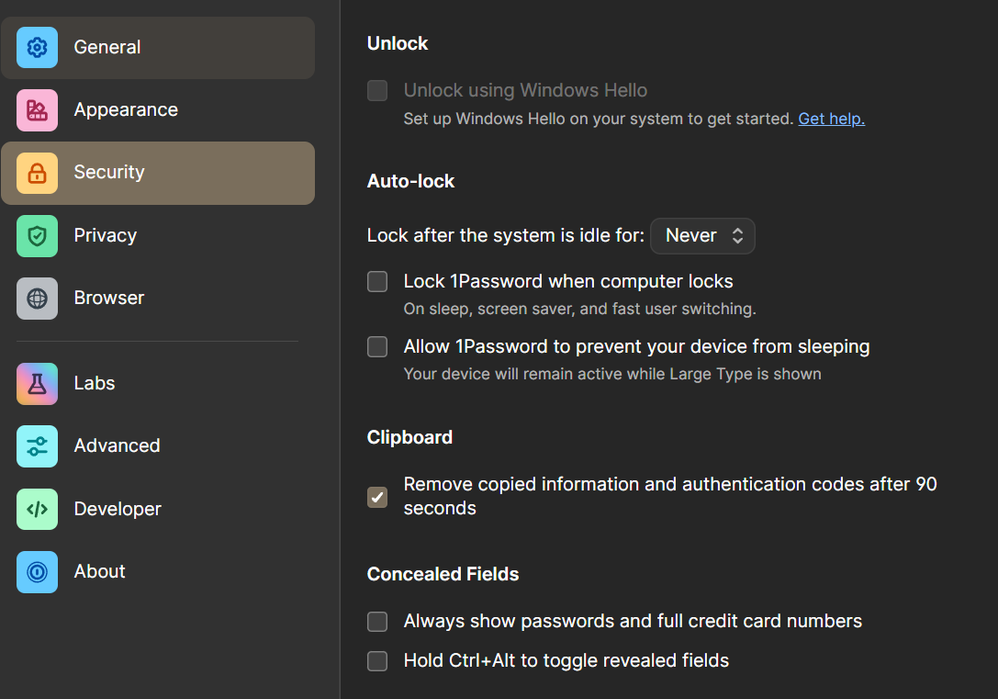Viewport: 998px width, 699px height.
Task: Click the Security padlock icon
Action: 37,173
